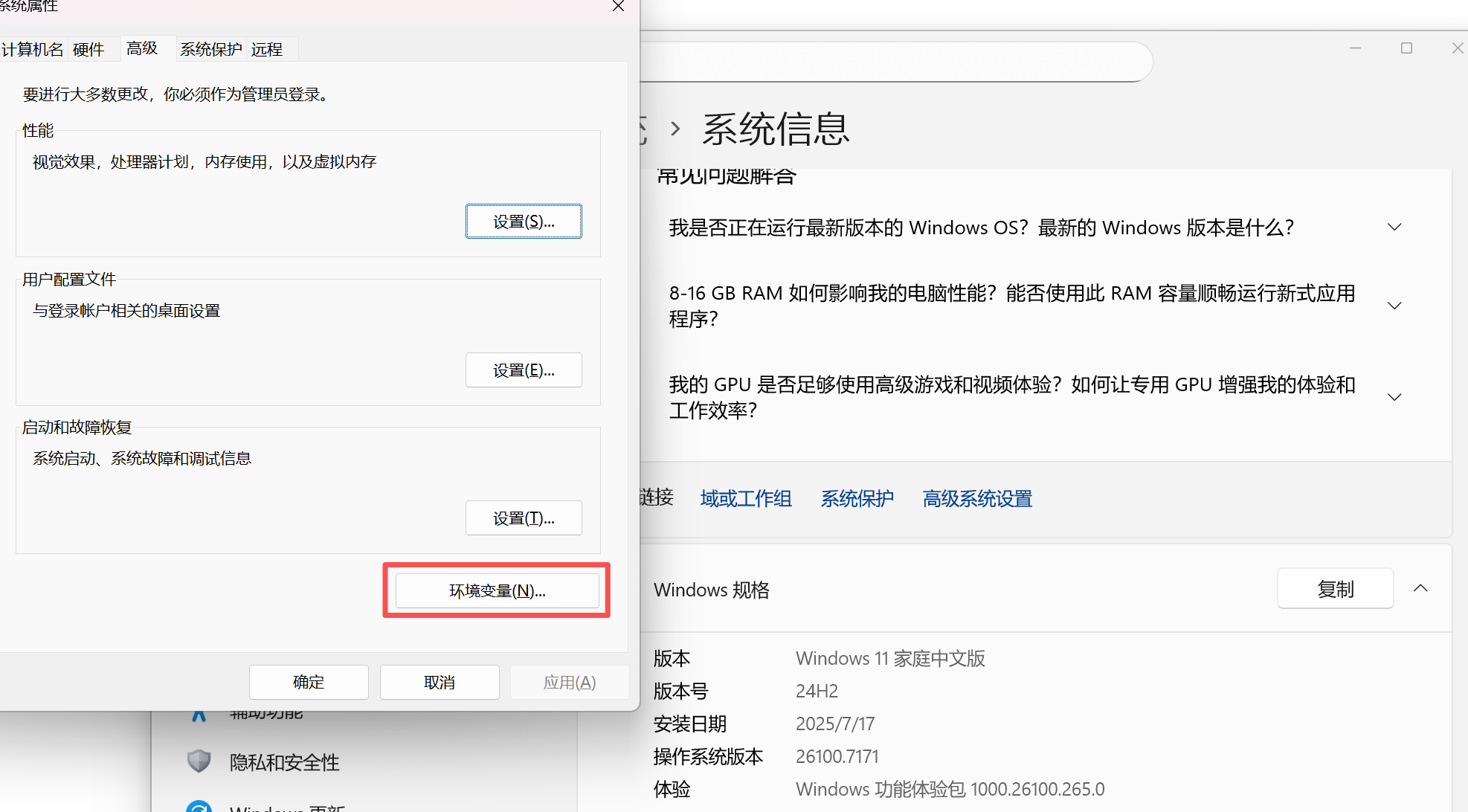
Task: Open the 域或工作组 link
Action: click(x=745, y=498)
